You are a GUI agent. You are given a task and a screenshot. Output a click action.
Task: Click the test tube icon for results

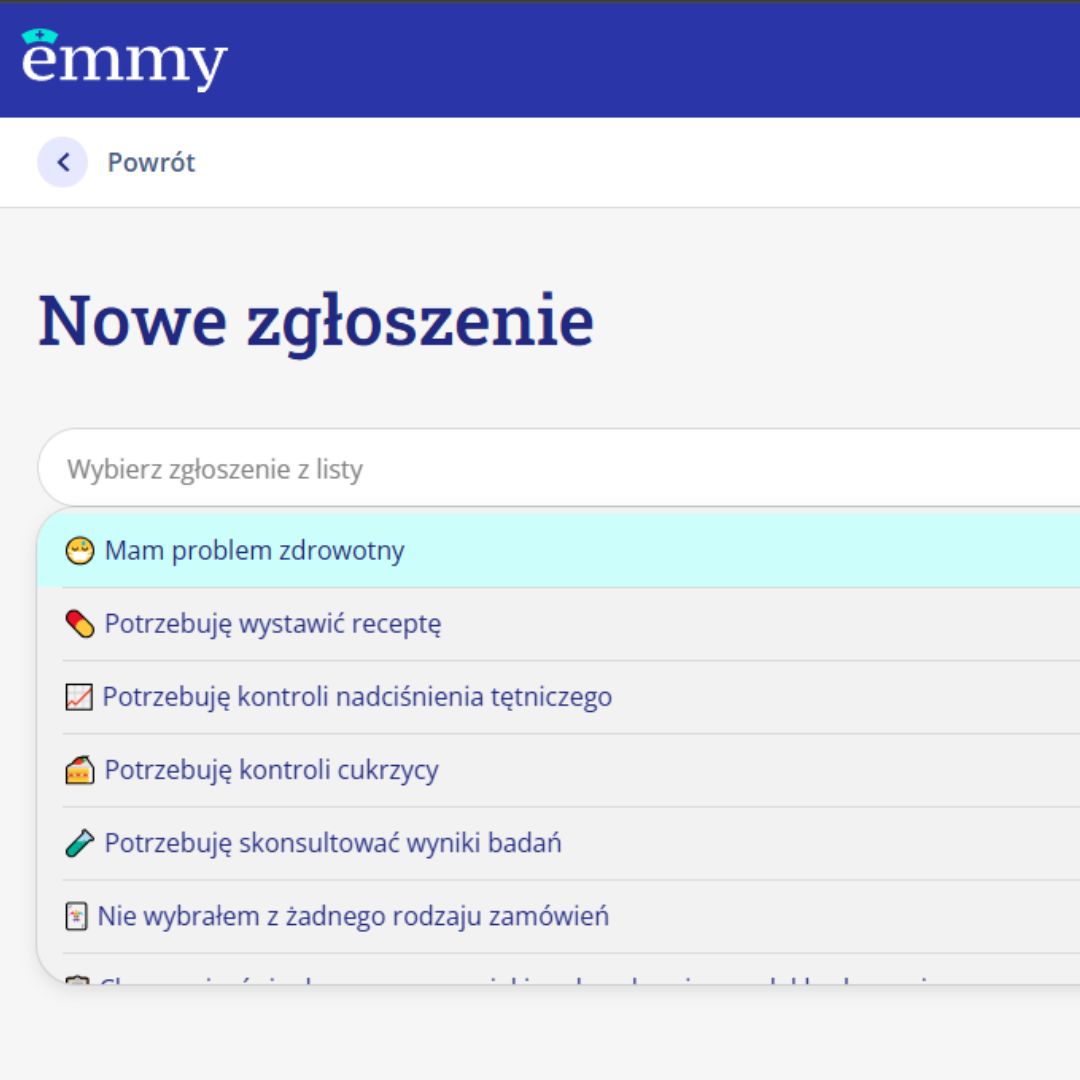80,843
